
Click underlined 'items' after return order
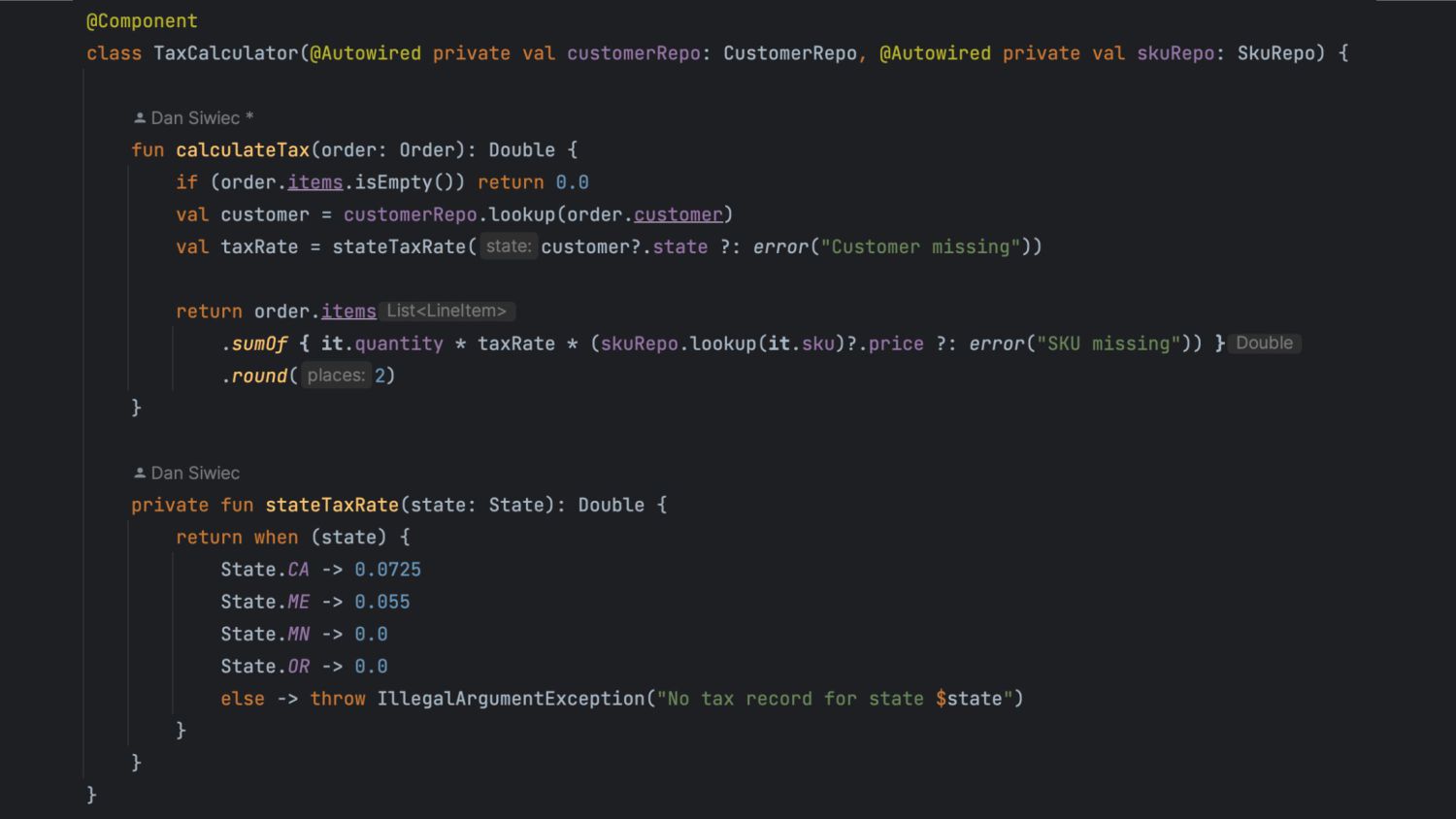[x=348, y=311]
